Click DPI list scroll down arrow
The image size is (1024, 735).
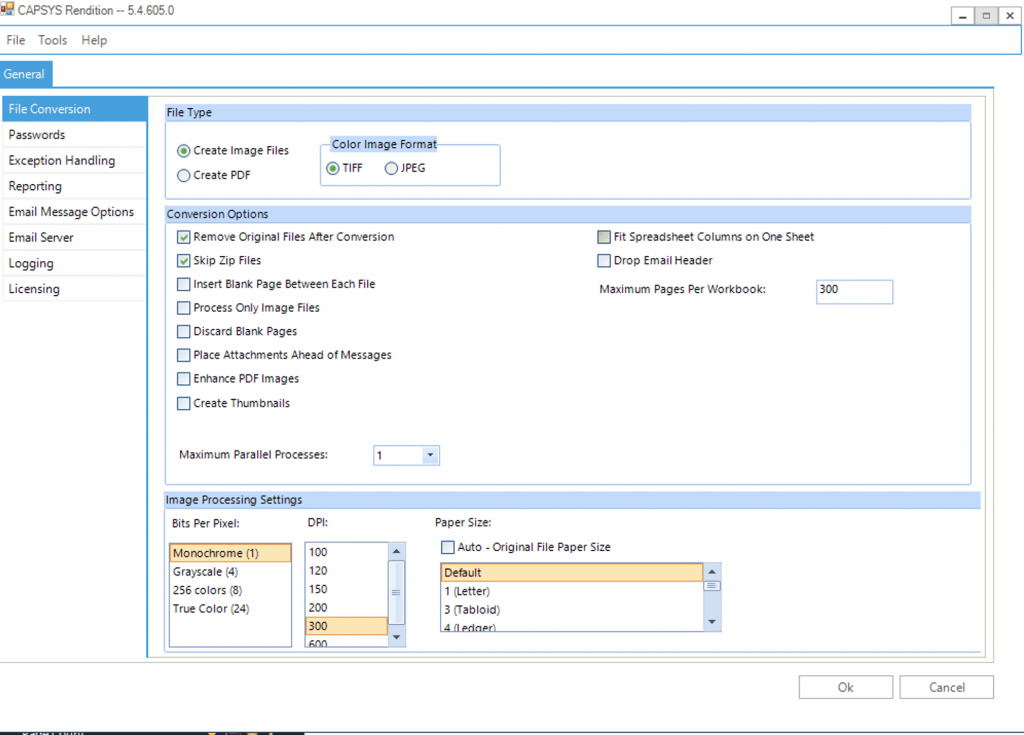[396, 637]
